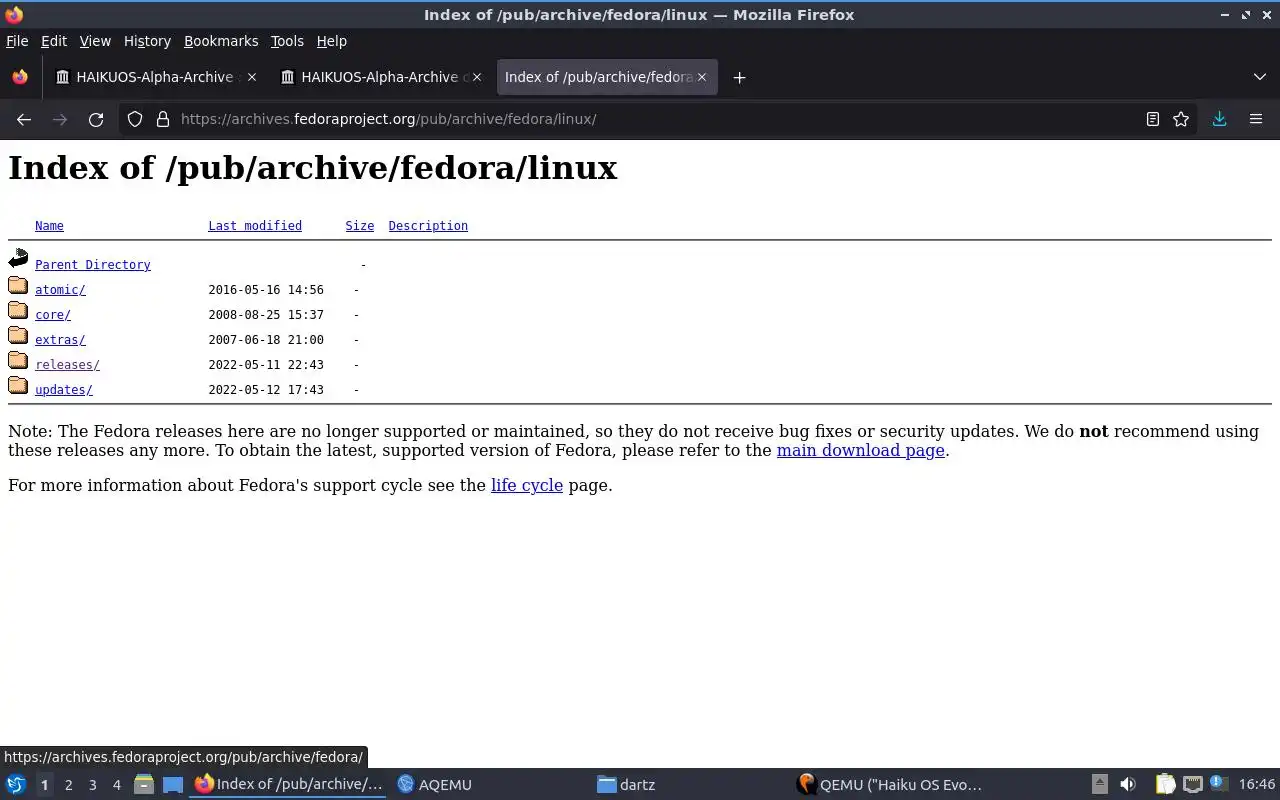1280x800 pixels.
Task: Switch to second HAIKUOS-Alpha-Archive tab
Action: pos(381,77)
